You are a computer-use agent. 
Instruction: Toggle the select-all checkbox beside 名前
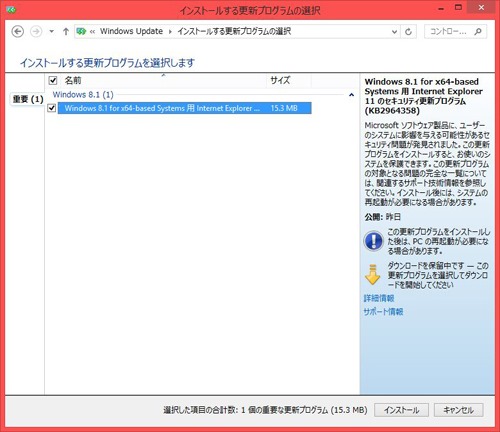[x=53, y=80]
